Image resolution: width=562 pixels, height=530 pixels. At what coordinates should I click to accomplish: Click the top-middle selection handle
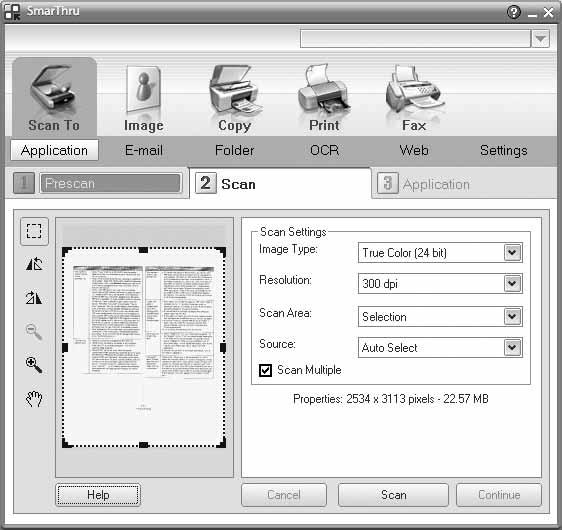click(x=143, y=250)
